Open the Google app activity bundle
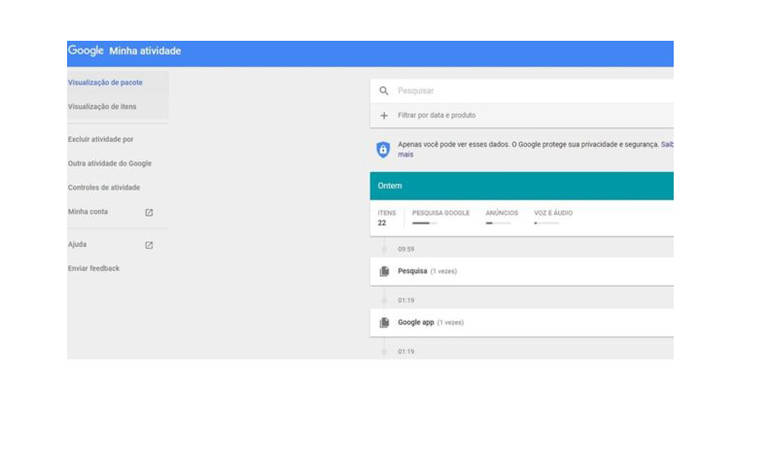This screenshot has height=450, width=768. point(522,322)
